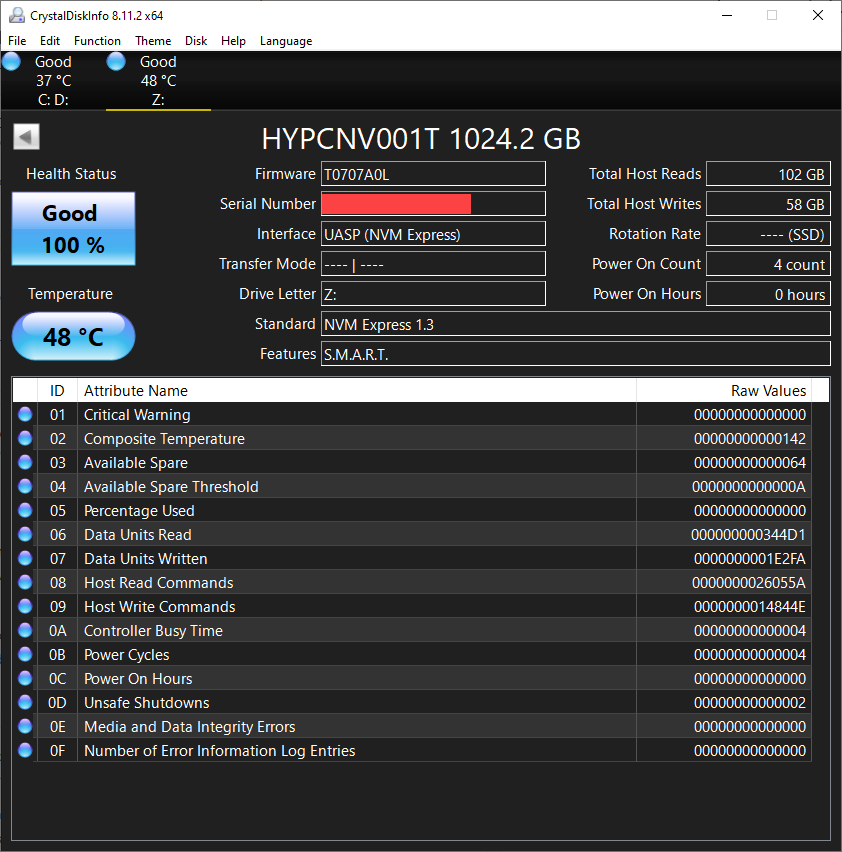Click the Power On Hours value 0 hours
Viewport: 842px width, 852px height.
[x=768, y=294]
